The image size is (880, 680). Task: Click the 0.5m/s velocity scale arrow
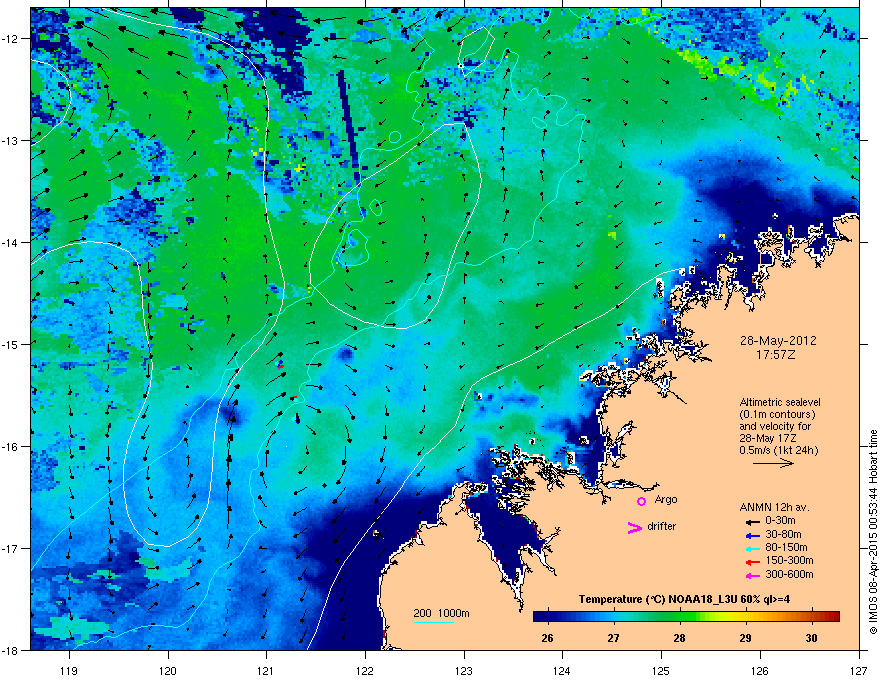(773, 463)
